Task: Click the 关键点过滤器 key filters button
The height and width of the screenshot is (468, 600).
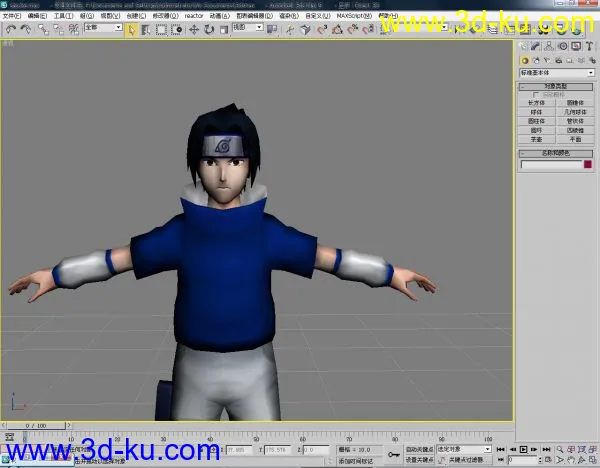Action: tap(467, 460)
